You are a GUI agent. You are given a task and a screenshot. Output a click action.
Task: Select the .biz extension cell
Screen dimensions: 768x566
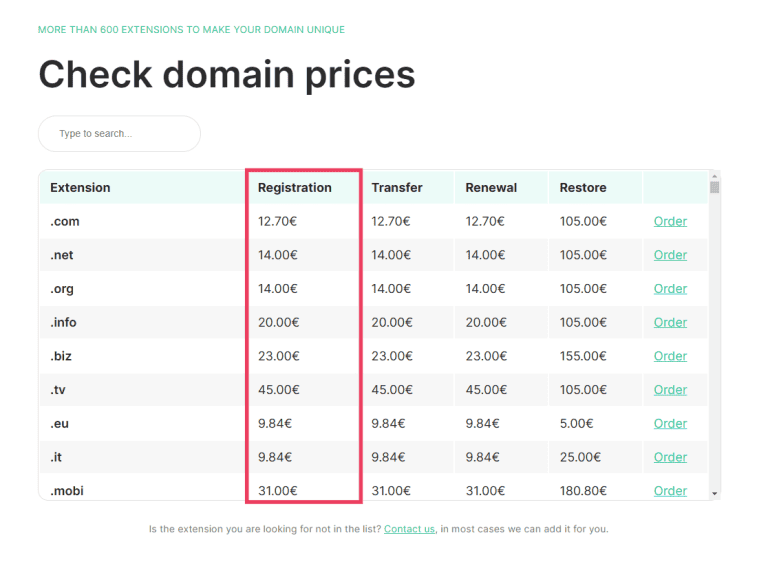coord(142,356)
